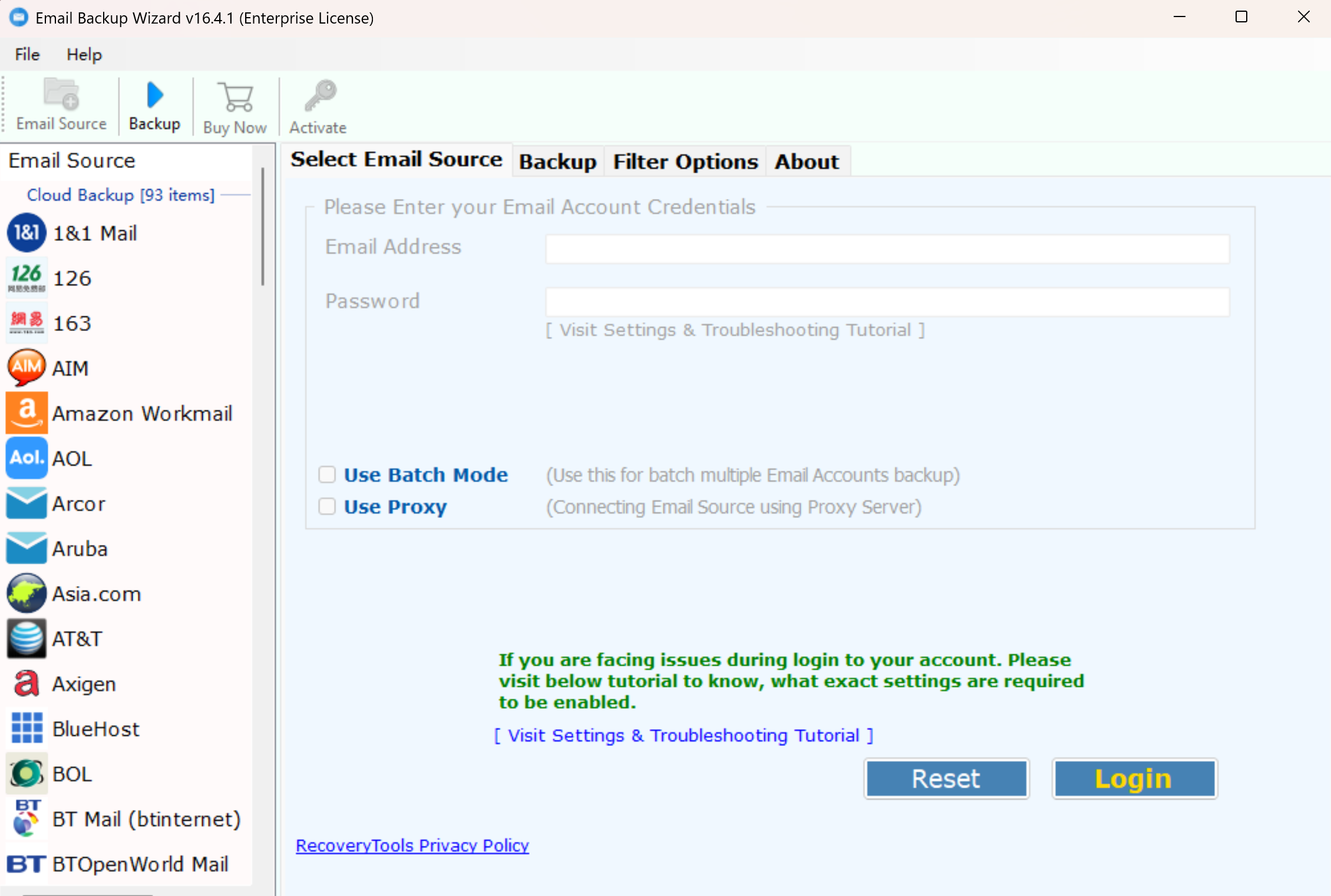Open RecoveryTools Privacy Policy link
Screen dimensions: 1331x896
pos(412,845)
